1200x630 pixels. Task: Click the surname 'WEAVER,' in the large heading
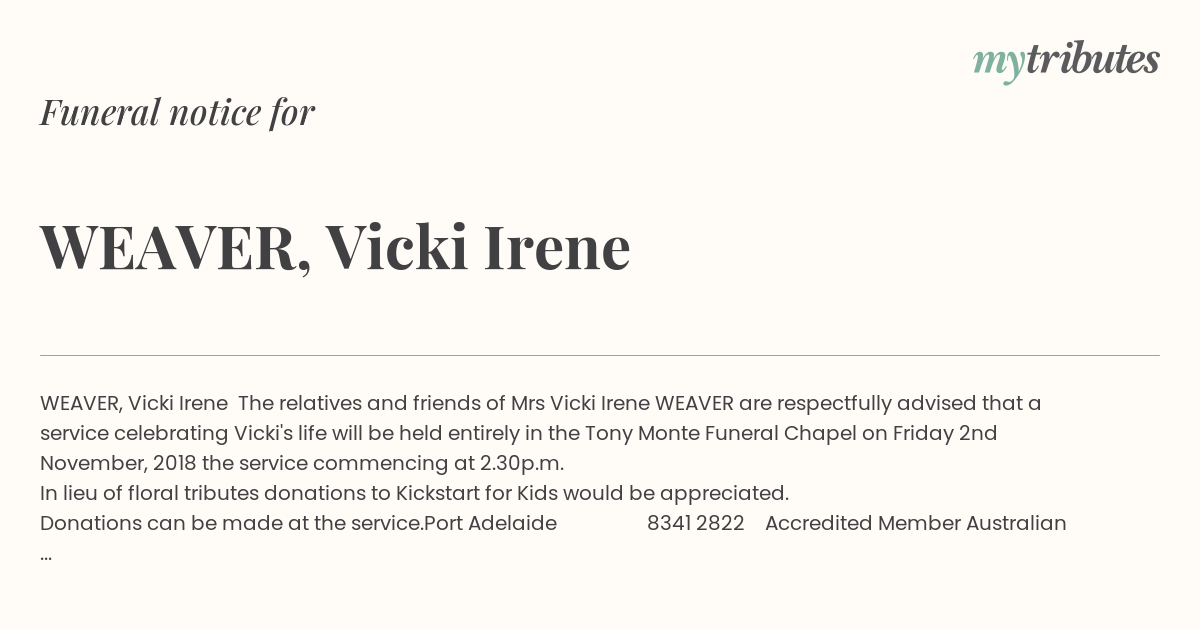point(176,247)
